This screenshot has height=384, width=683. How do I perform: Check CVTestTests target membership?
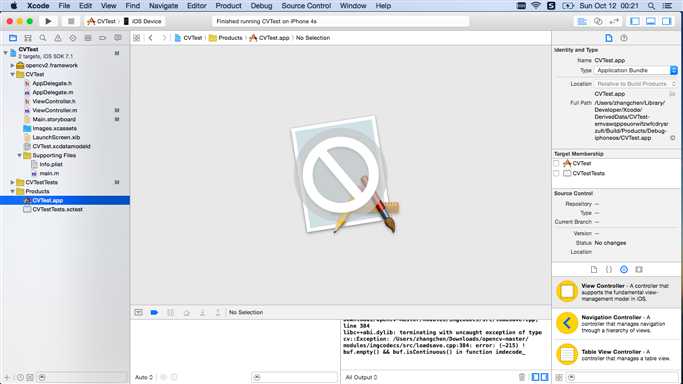point(556,173)
